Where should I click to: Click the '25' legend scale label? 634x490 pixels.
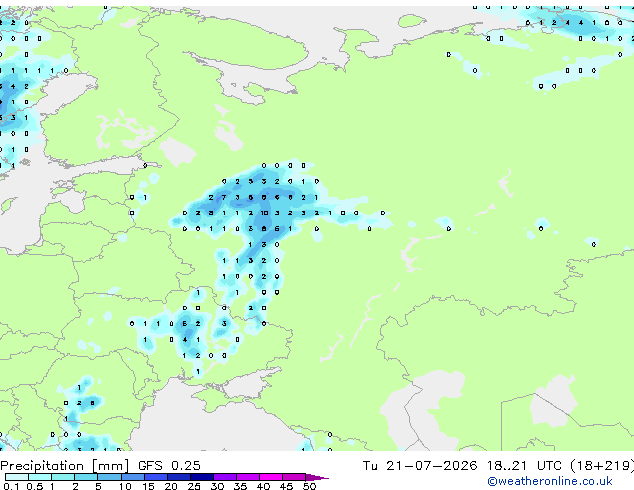point(194,486)
